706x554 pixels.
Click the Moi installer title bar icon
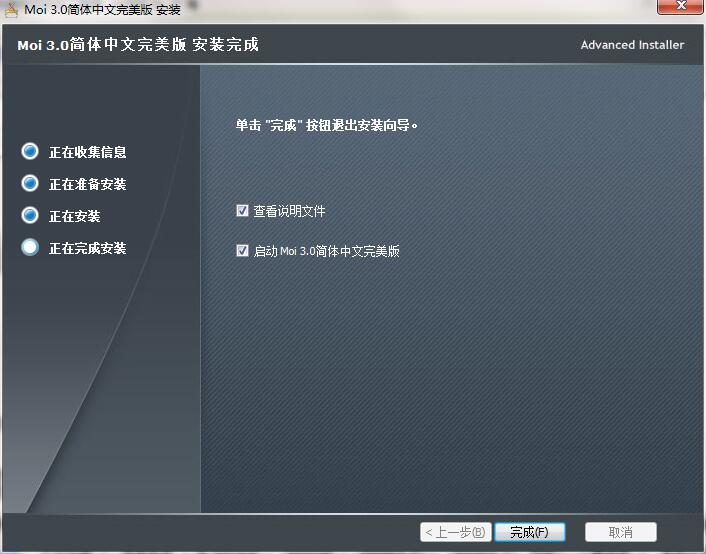coord(11,9)
